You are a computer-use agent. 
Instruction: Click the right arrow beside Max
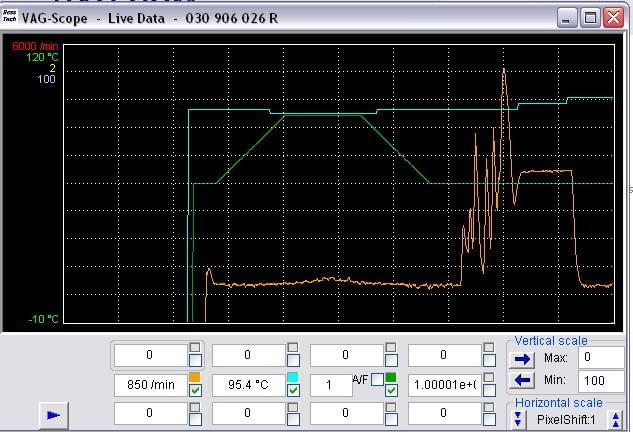522,359
